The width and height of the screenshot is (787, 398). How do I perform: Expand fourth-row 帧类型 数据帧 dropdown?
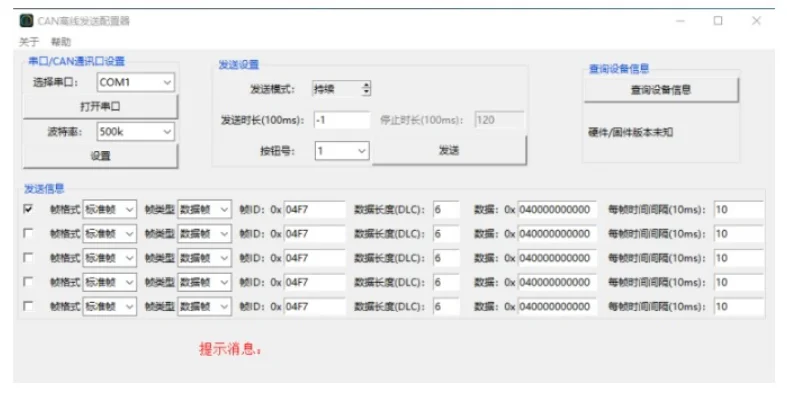[204, 282]
